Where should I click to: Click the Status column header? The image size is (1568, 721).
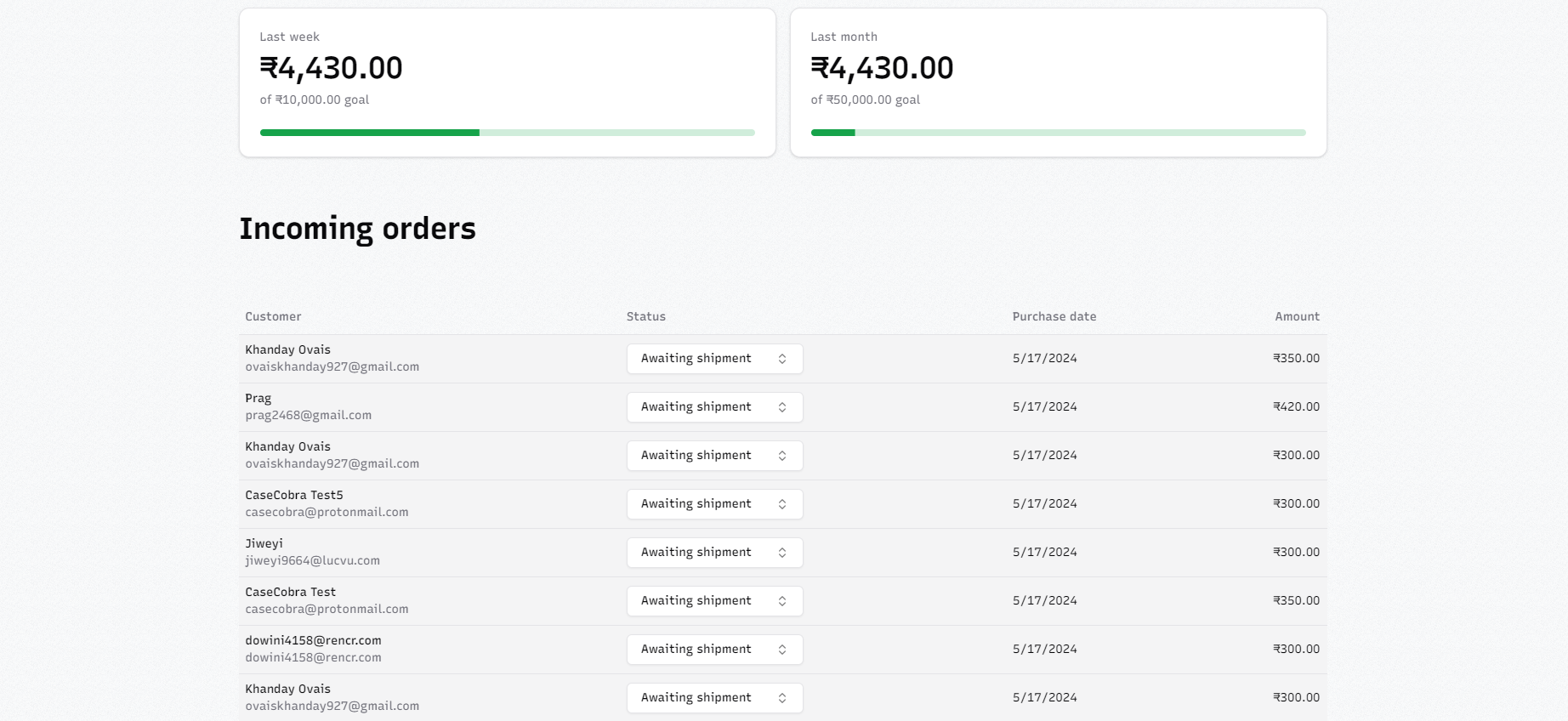pyautogui.click(x=646, y=316)
